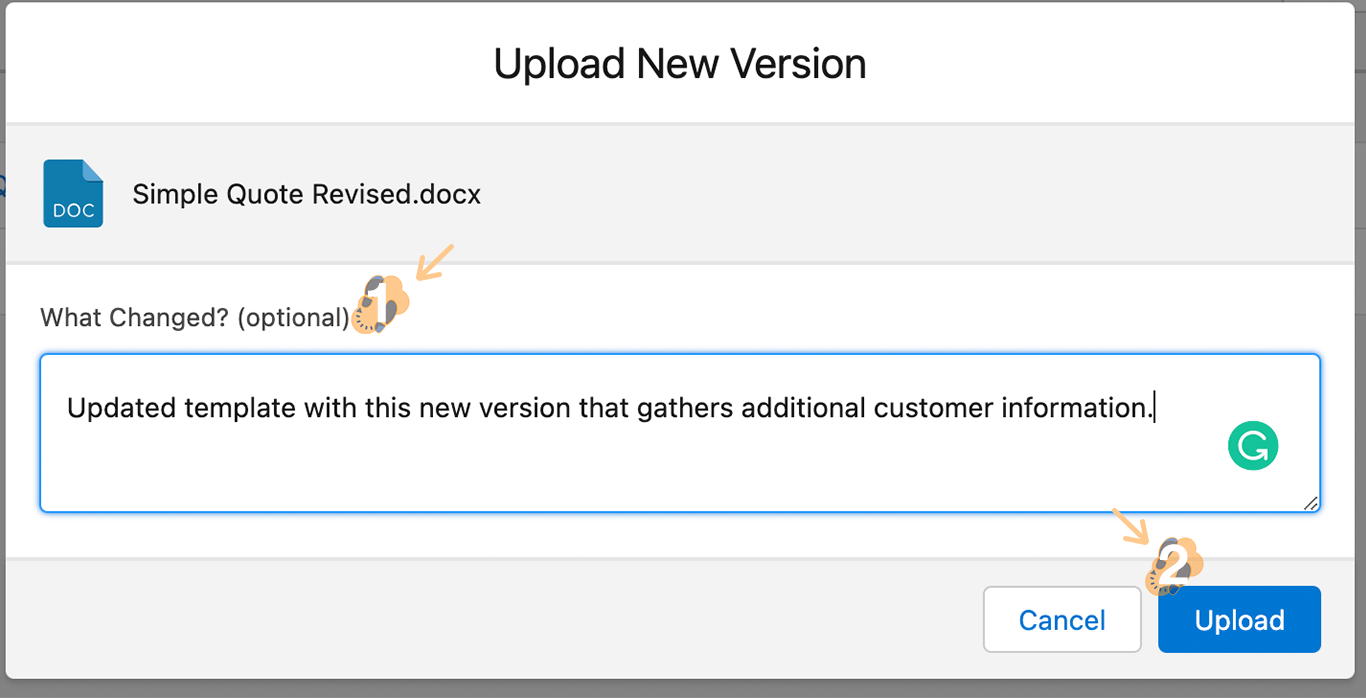Click the step 2 cloud badge

[1174, 567]
